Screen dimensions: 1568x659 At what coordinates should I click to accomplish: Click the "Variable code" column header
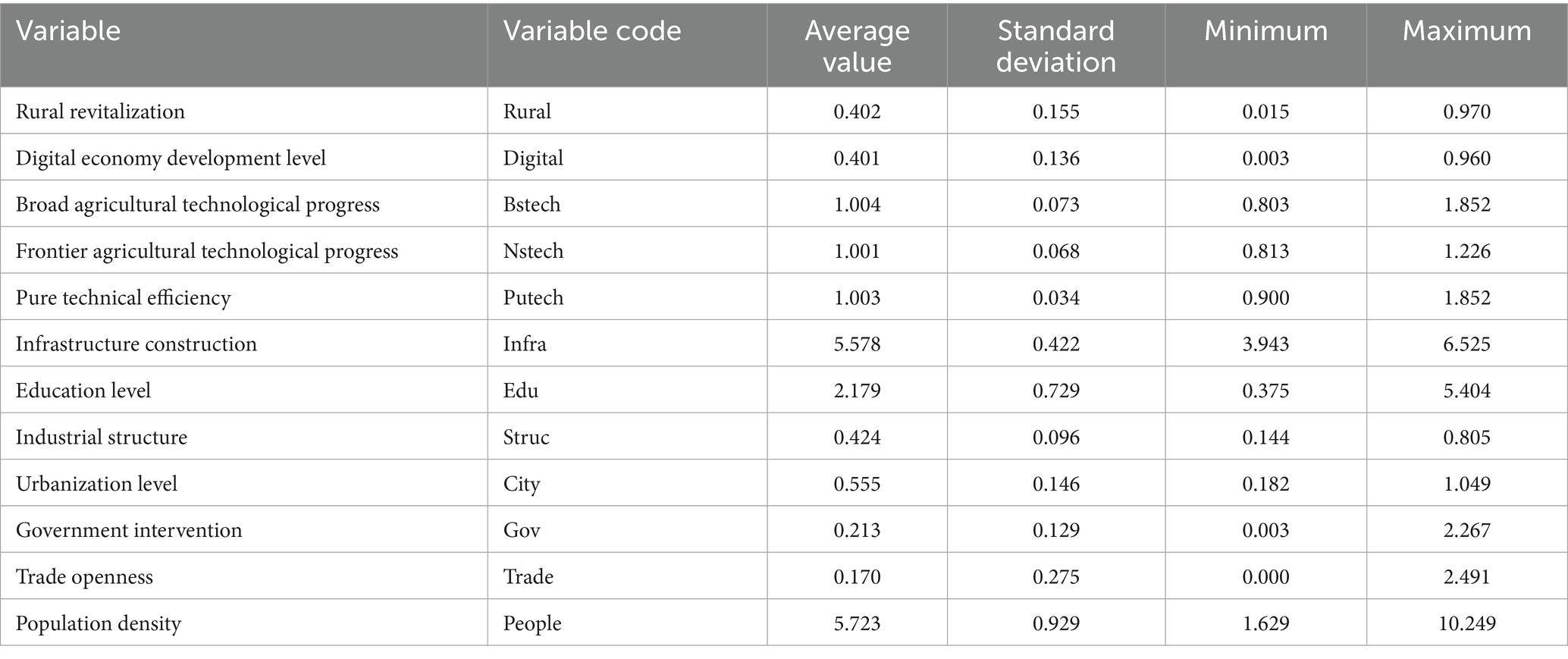coord(592,31)
